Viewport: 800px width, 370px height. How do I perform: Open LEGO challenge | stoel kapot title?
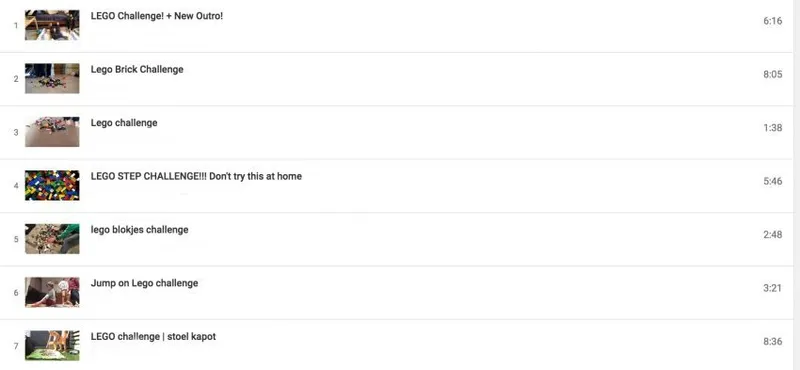(x=153, y=337)
